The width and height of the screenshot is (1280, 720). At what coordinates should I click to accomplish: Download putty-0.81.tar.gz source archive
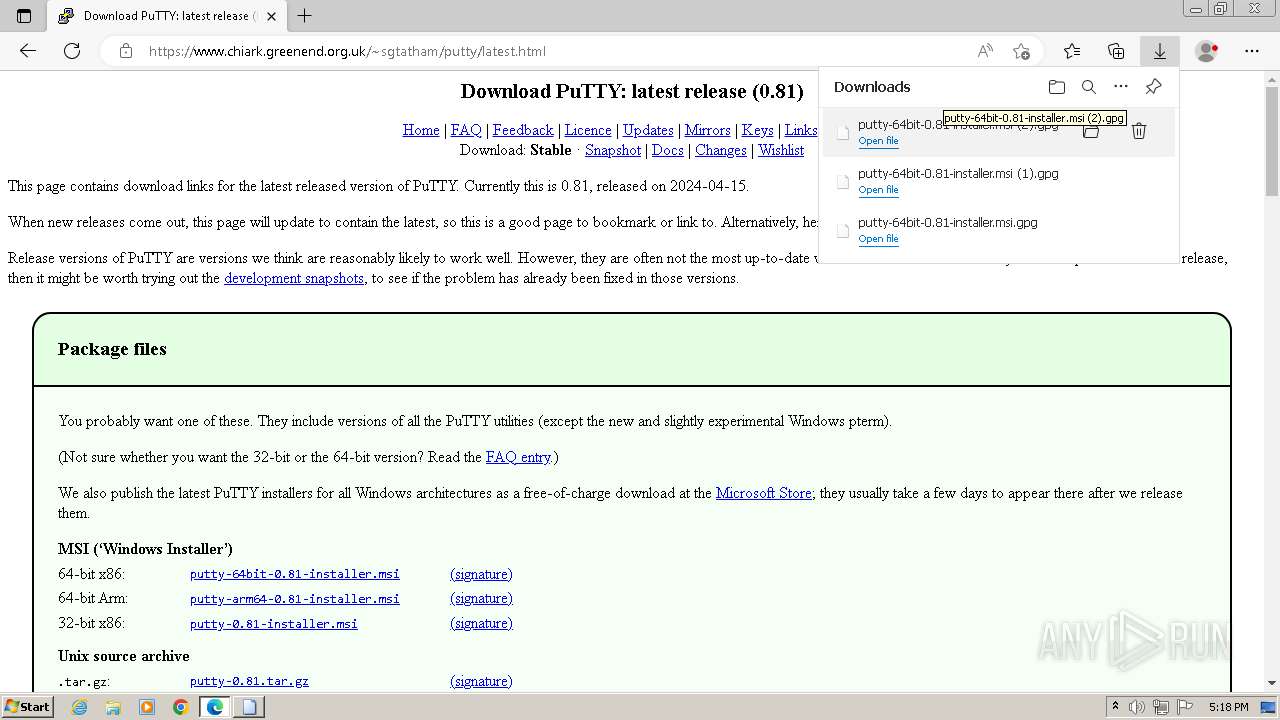click(249, 681)
